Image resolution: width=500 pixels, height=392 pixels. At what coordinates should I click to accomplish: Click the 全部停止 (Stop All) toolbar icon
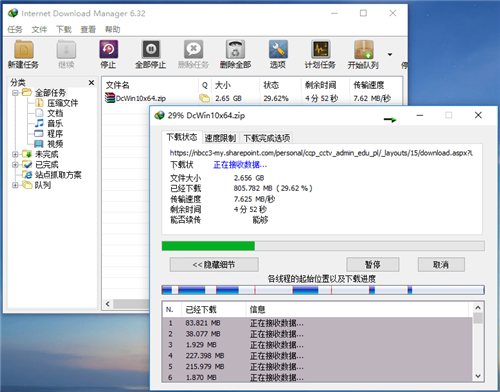pyautogui.click(x=151, y=50)
